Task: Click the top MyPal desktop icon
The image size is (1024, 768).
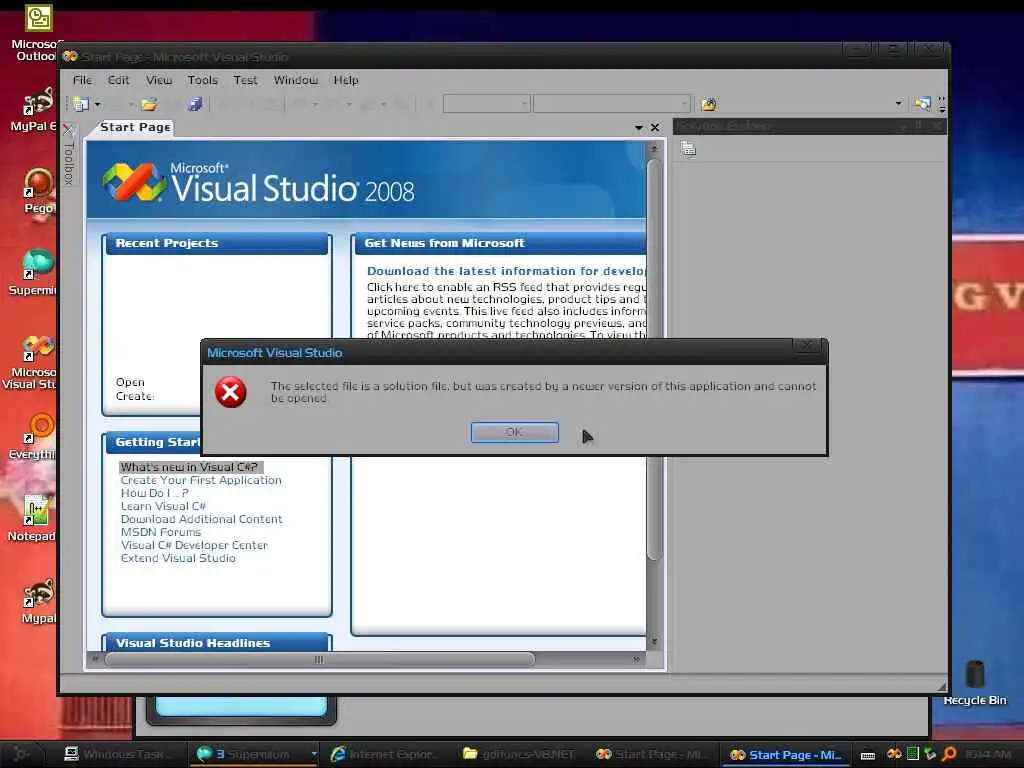Action: tap(34, 109)
